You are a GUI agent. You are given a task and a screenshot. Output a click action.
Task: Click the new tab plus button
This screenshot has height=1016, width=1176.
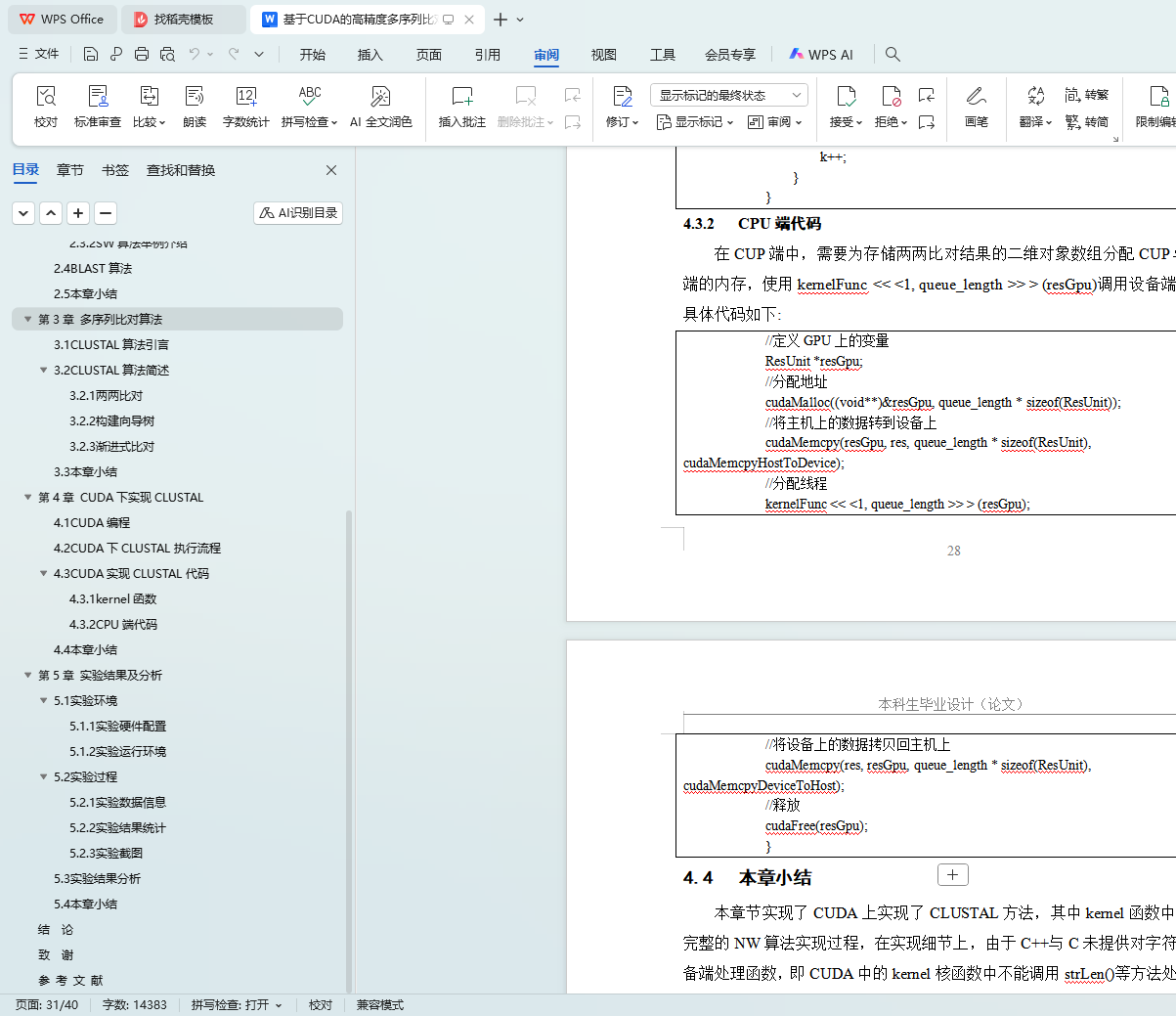pyautogui.click(x=501, y=20)
